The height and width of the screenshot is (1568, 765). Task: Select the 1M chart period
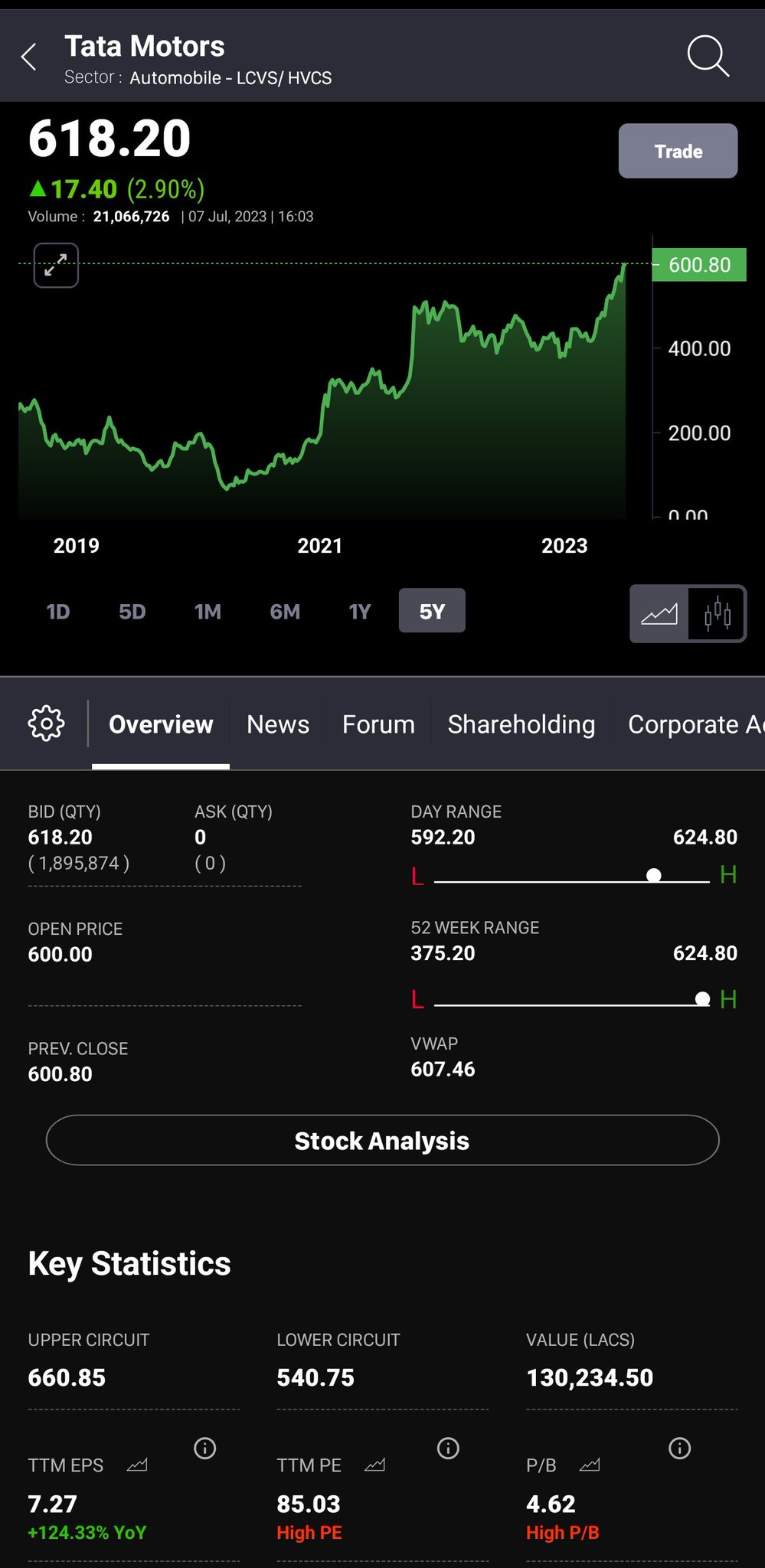208,611
